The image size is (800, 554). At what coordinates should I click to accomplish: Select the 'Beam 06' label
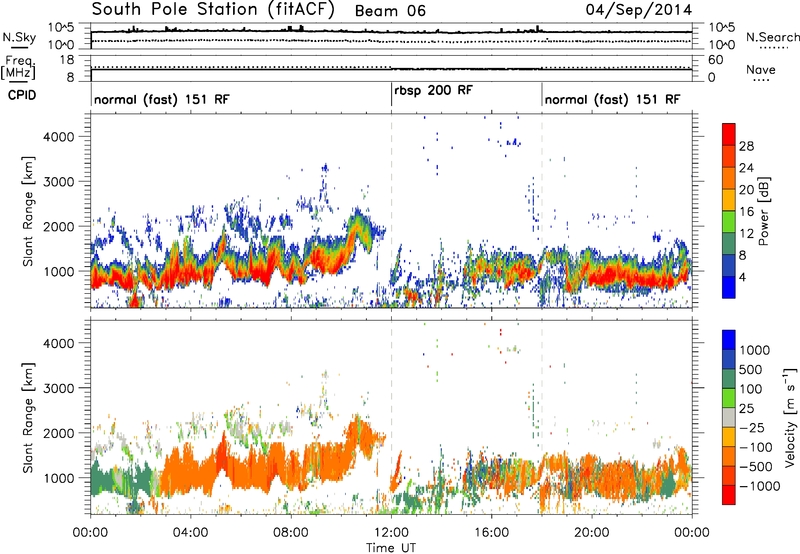[390, 11]
